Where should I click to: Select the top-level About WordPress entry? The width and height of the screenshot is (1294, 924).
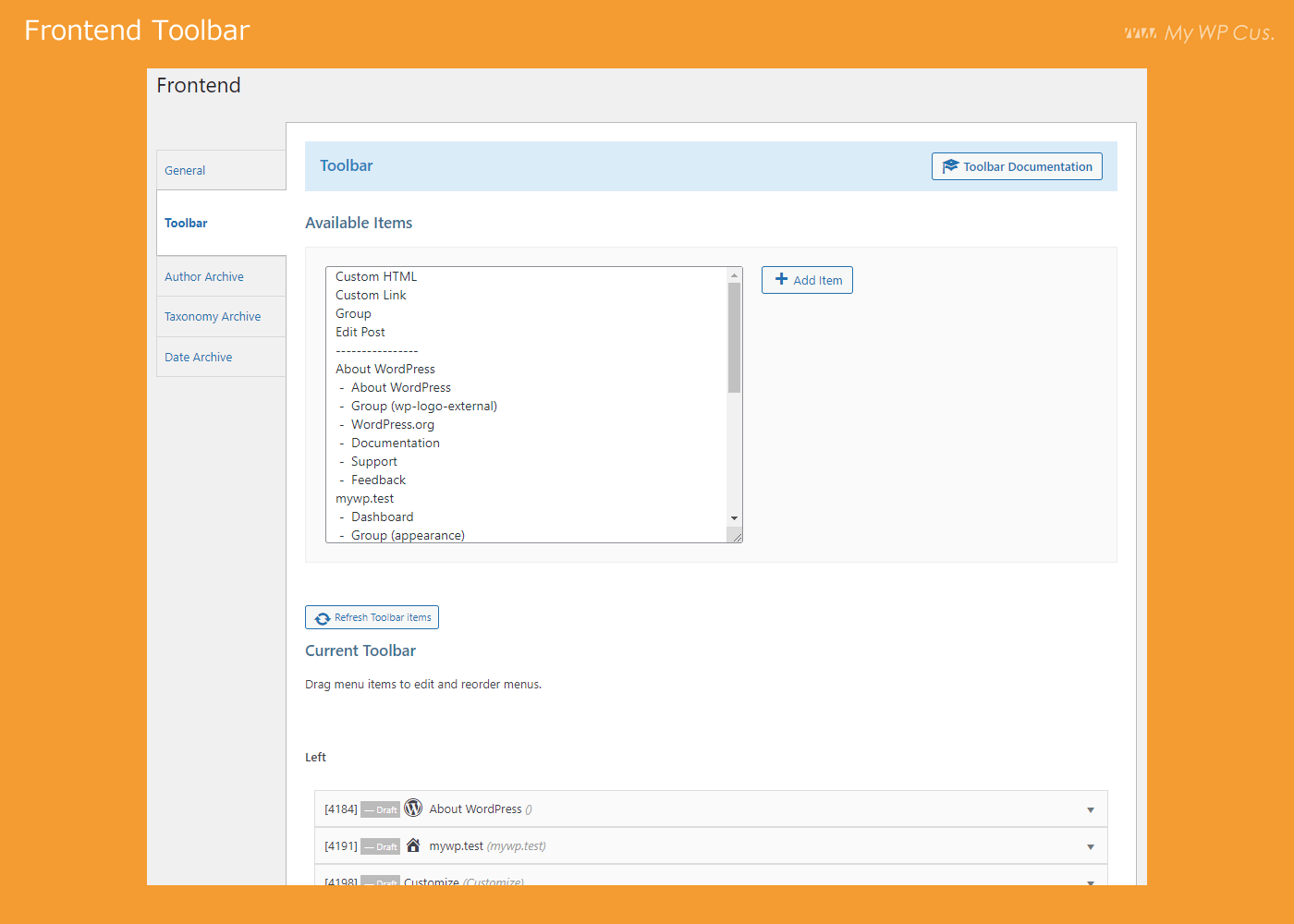click(527, 369)
